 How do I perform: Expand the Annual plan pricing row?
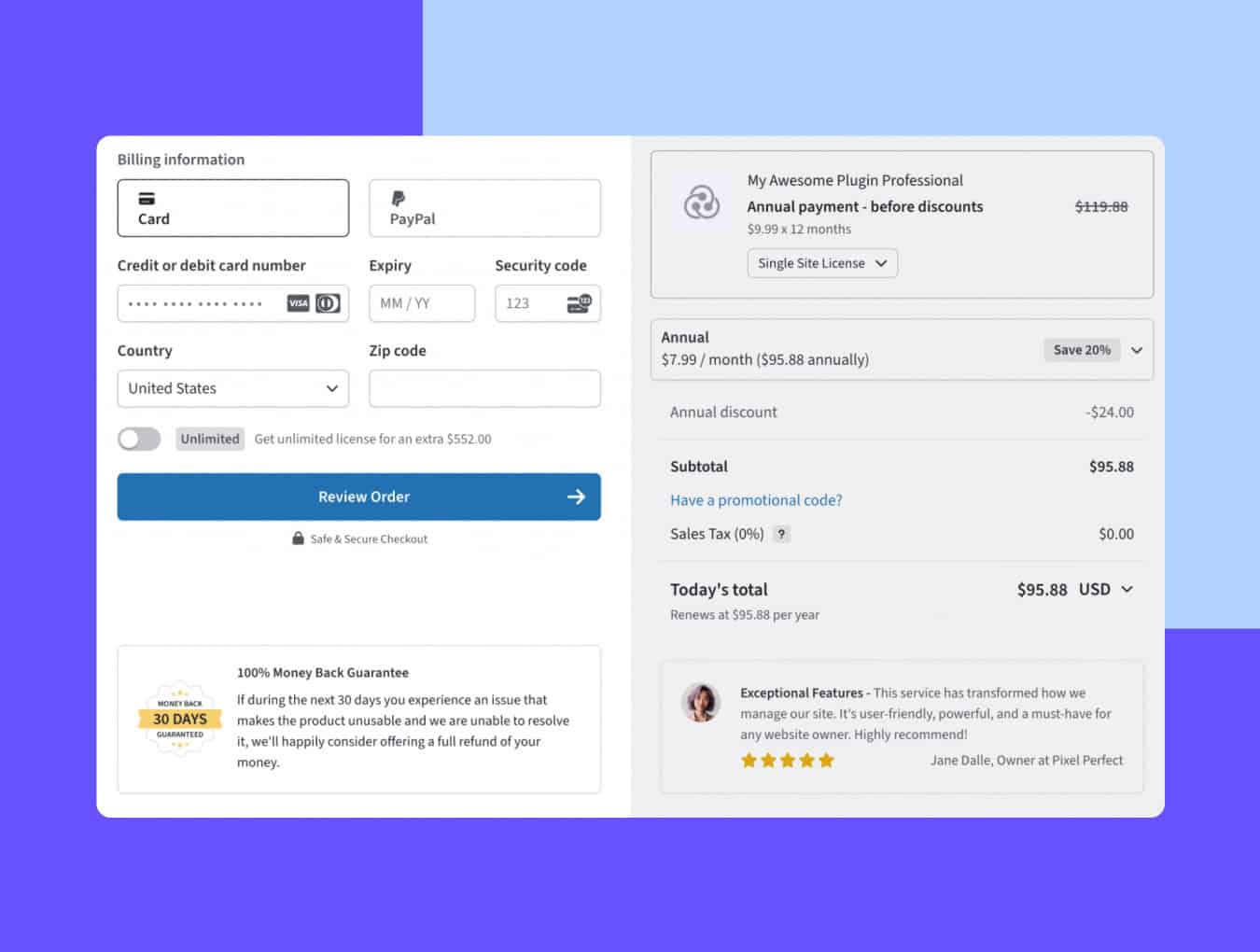(x=1137, y=350)
